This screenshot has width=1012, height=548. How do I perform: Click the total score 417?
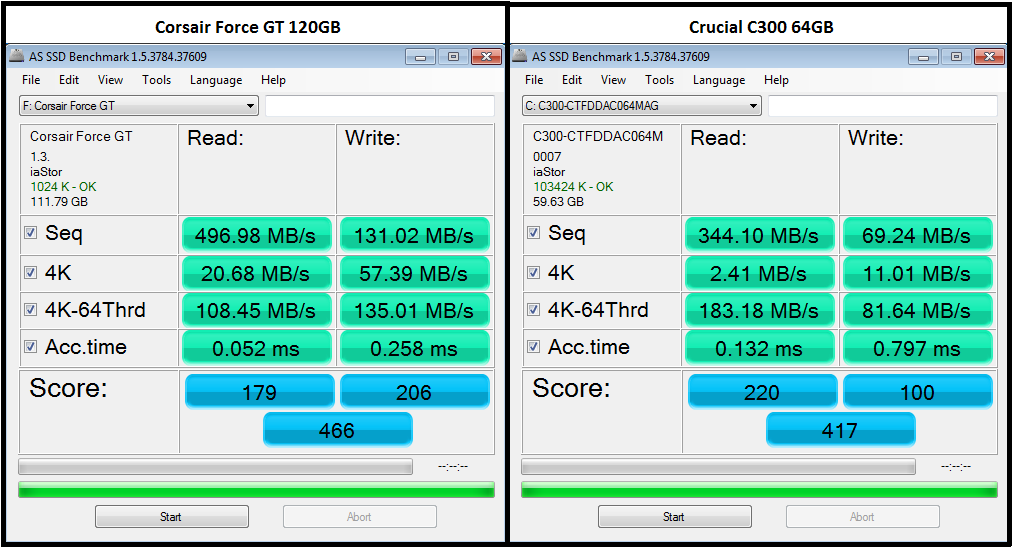(x=840, y=430)
